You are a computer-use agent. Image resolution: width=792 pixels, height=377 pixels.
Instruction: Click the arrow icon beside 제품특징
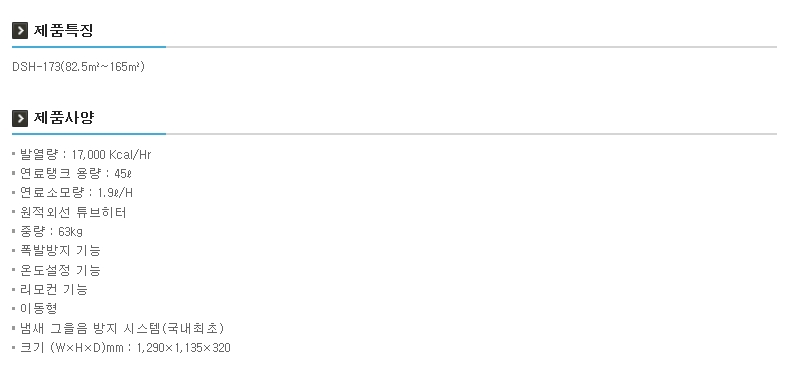click(20, 31)
